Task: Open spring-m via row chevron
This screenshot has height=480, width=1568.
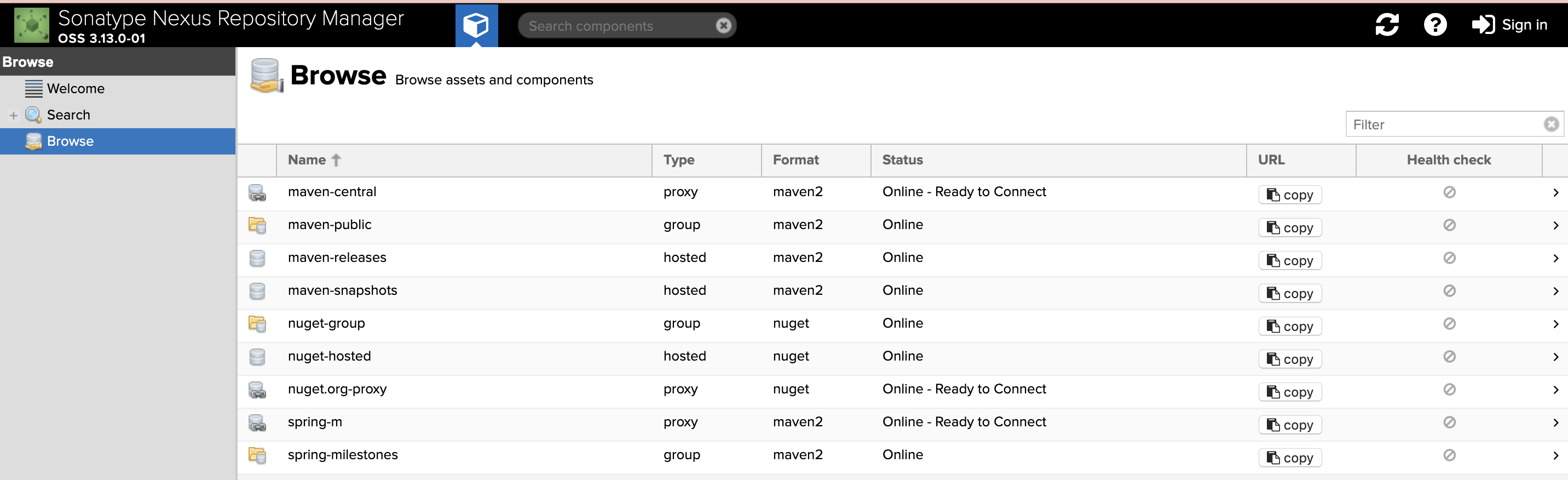Action: click(1556, 423)
